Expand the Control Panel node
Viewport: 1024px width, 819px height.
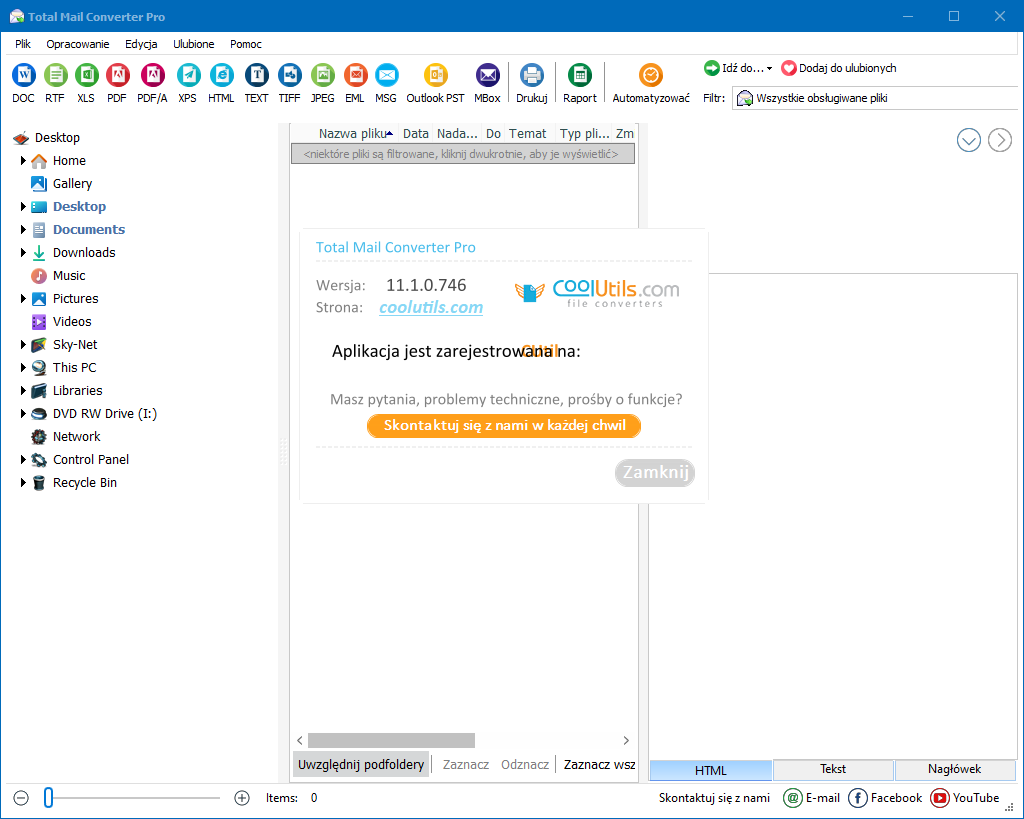click(x=23, y=459)
